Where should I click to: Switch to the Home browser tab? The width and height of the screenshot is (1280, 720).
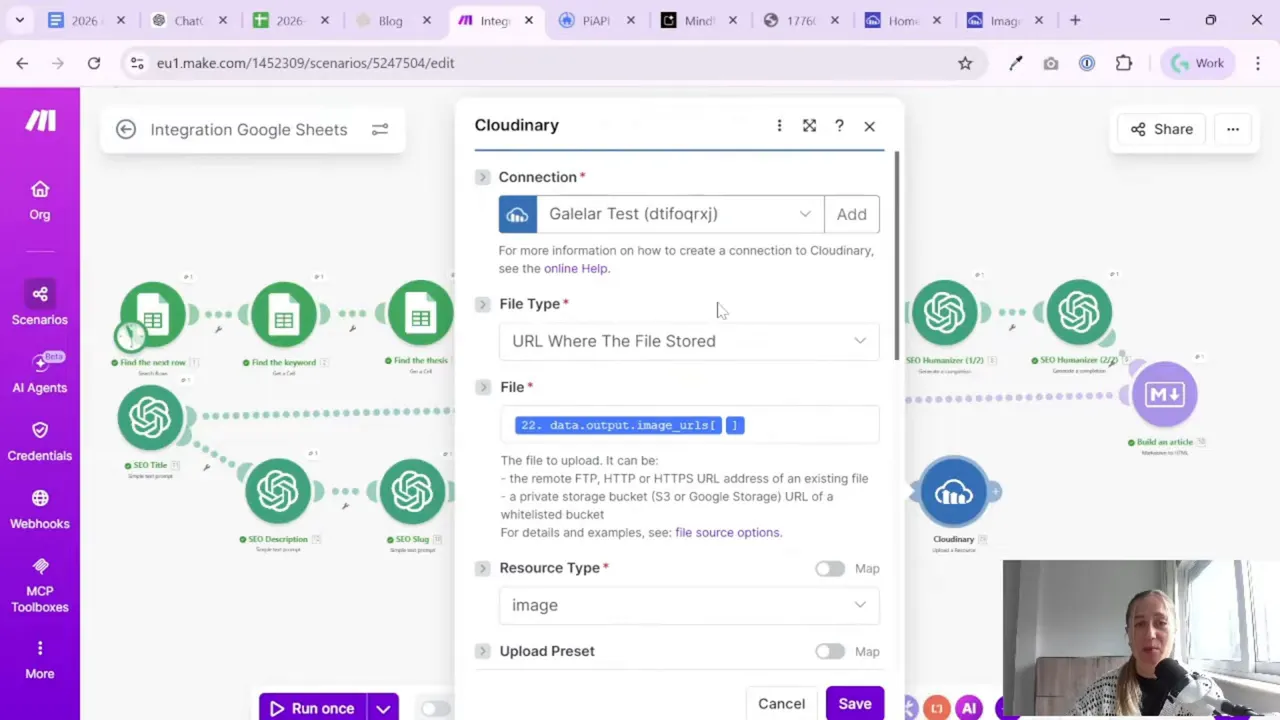(x=901, y=20)
